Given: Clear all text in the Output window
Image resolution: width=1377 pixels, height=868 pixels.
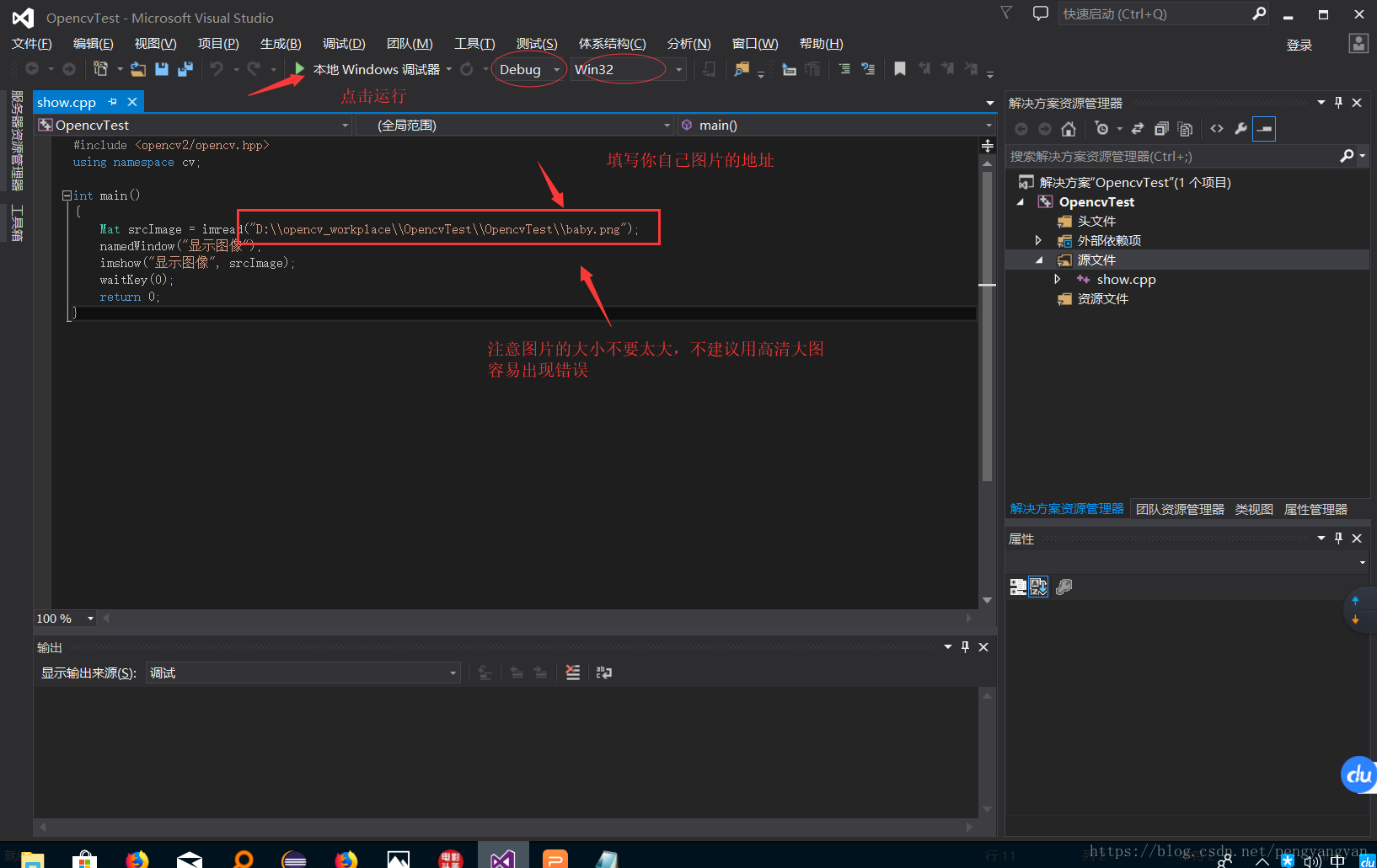Looking at the screenshot, I should pos(573,672).
